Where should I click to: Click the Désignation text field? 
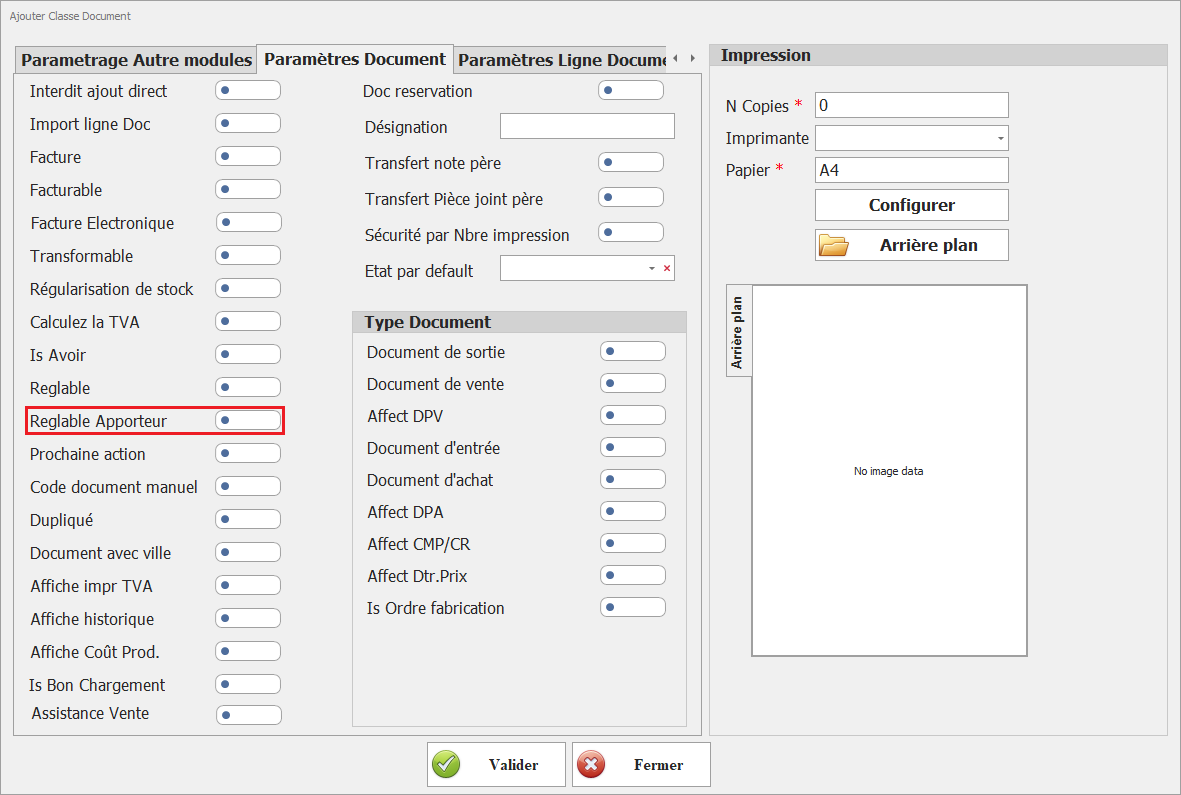click(587, 126)
